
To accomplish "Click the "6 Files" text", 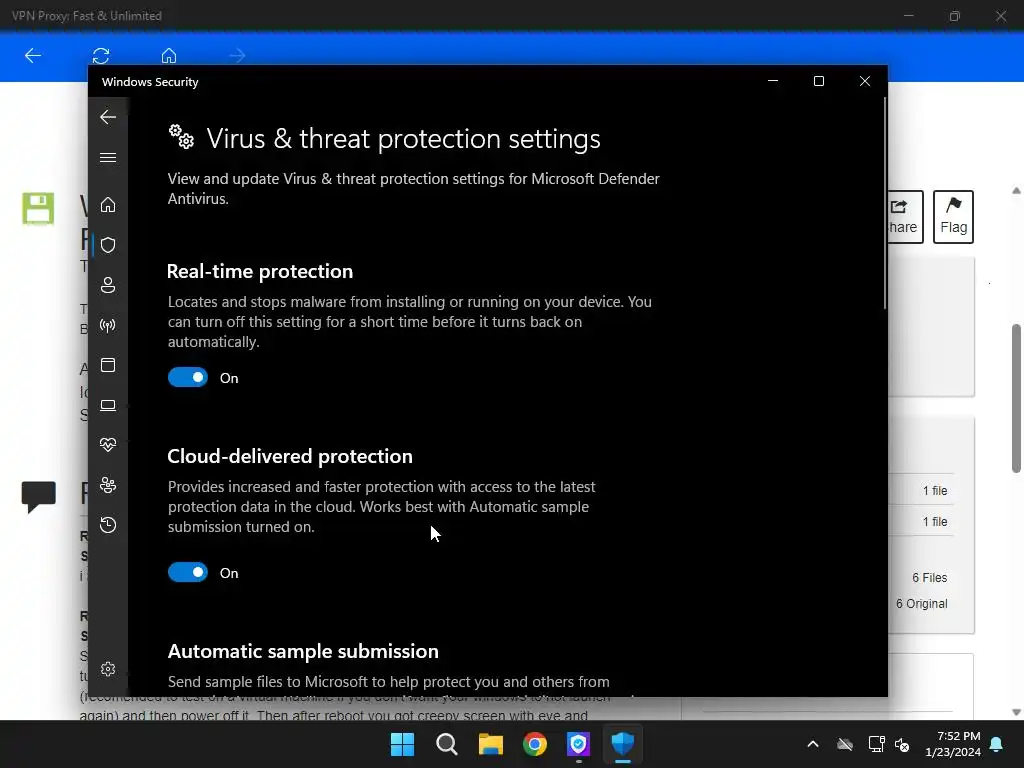I will (929, 577).
